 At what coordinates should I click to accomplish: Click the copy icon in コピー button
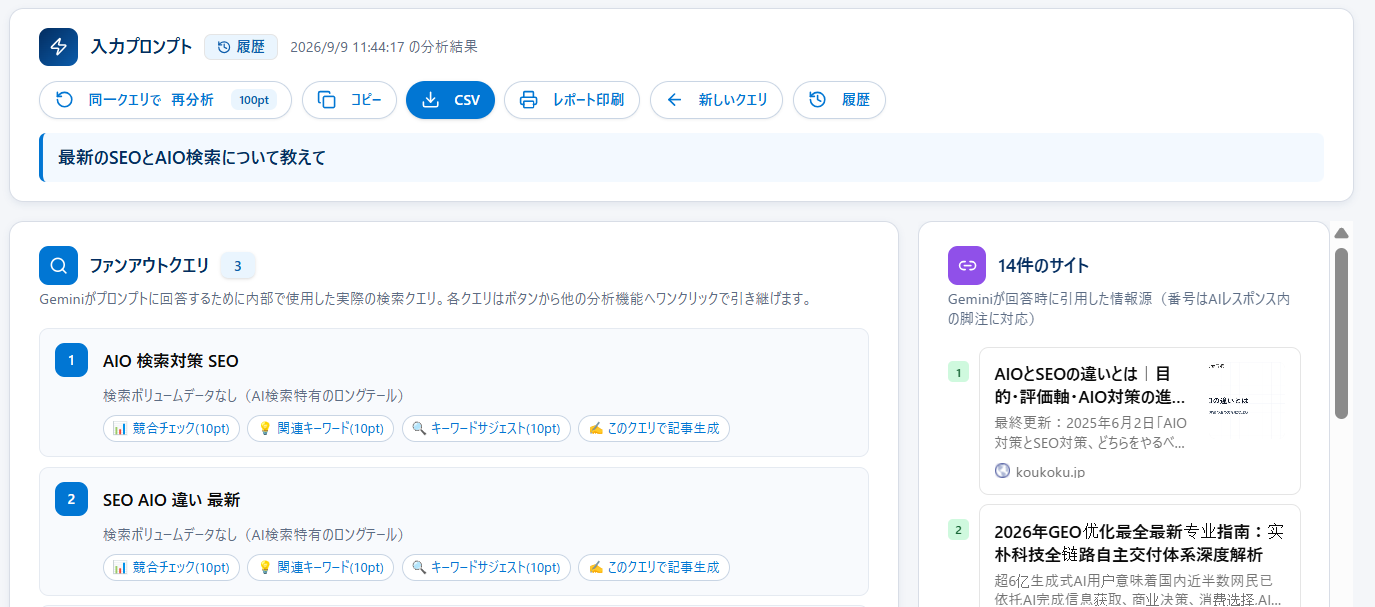pyautogui.click(x=326, y=100)
